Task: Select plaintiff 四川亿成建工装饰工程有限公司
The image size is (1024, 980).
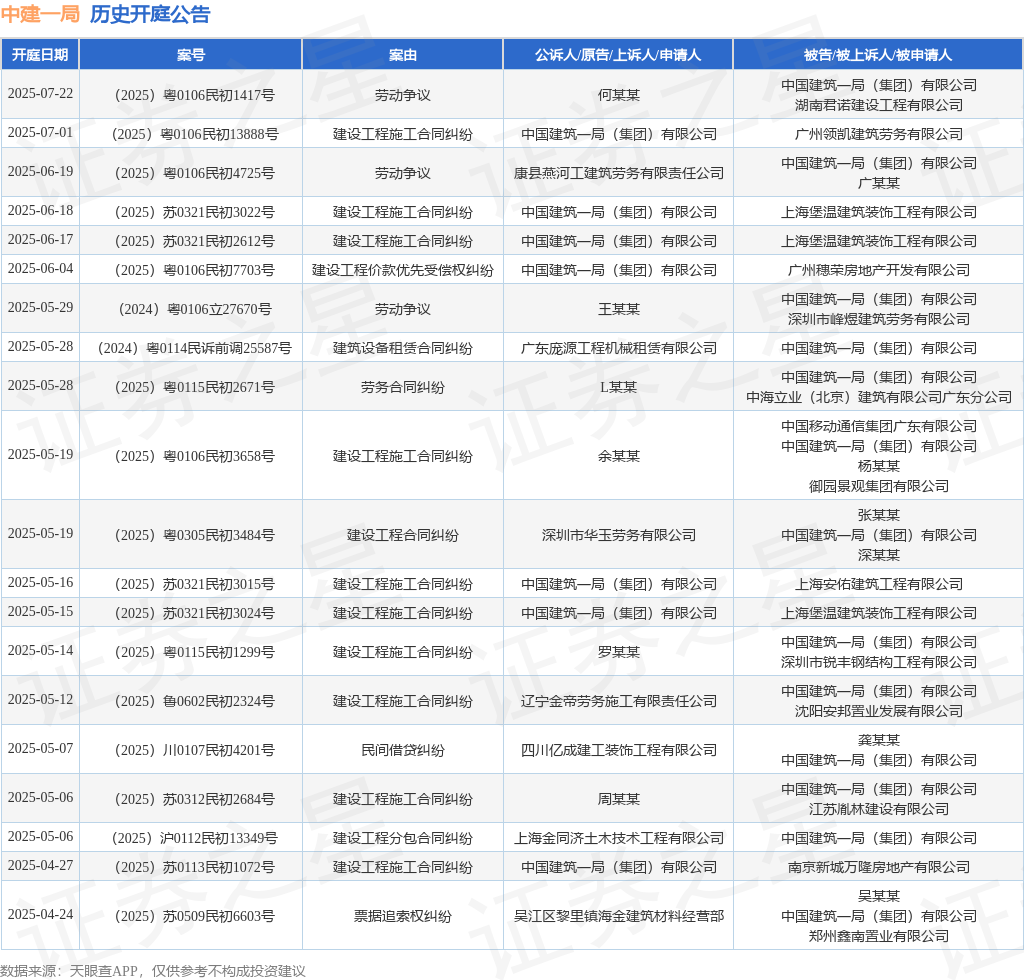Action: click(618, 750)
